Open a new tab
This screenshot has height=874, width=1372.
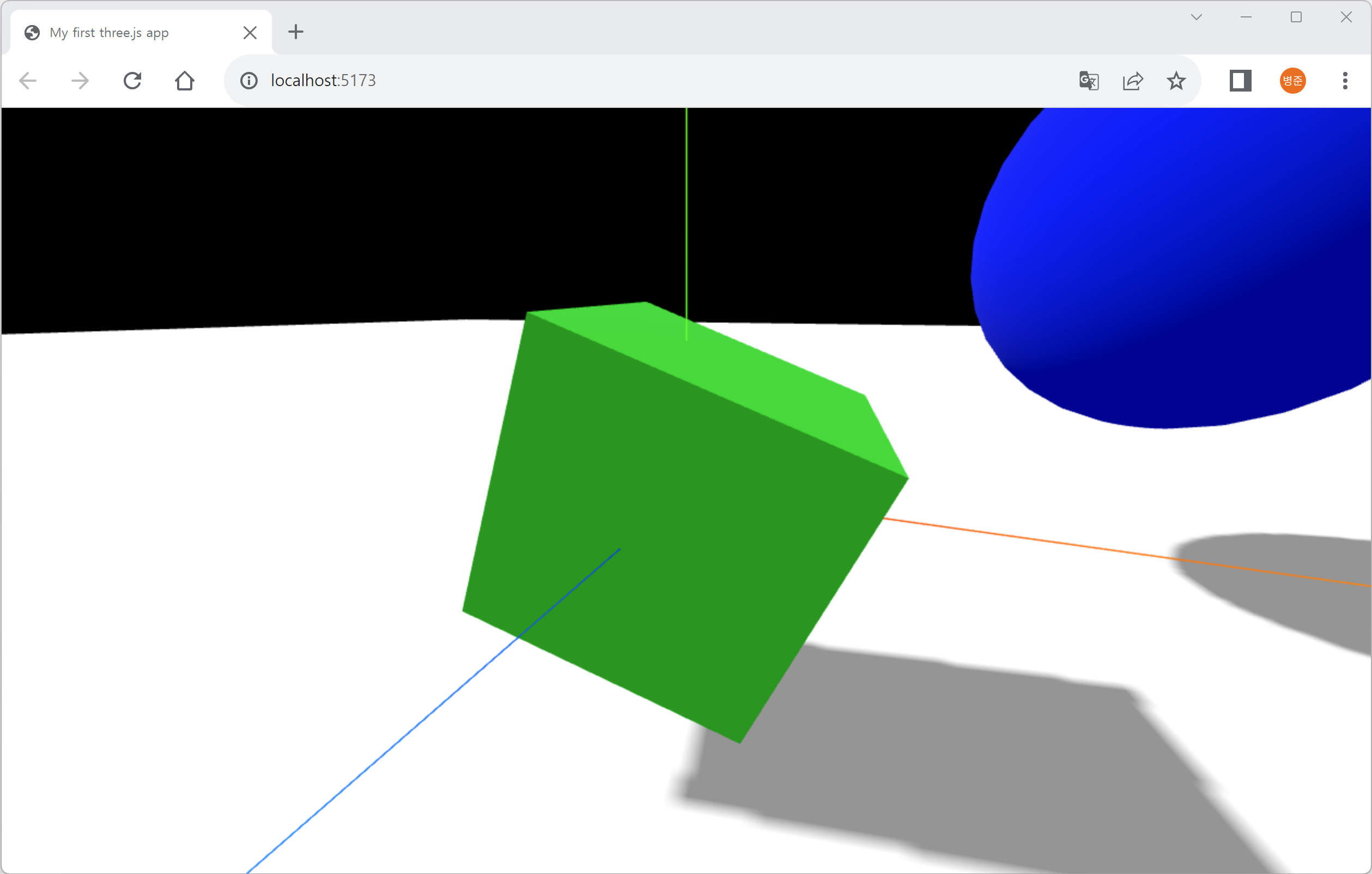point(295,32)
